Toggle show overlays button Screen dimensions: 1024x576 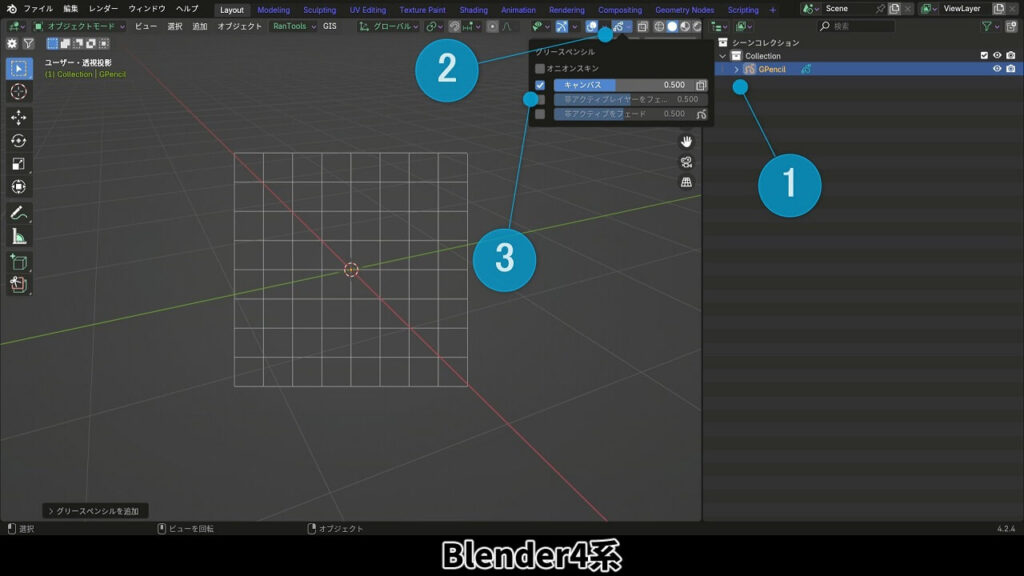[x=592, y=27]
